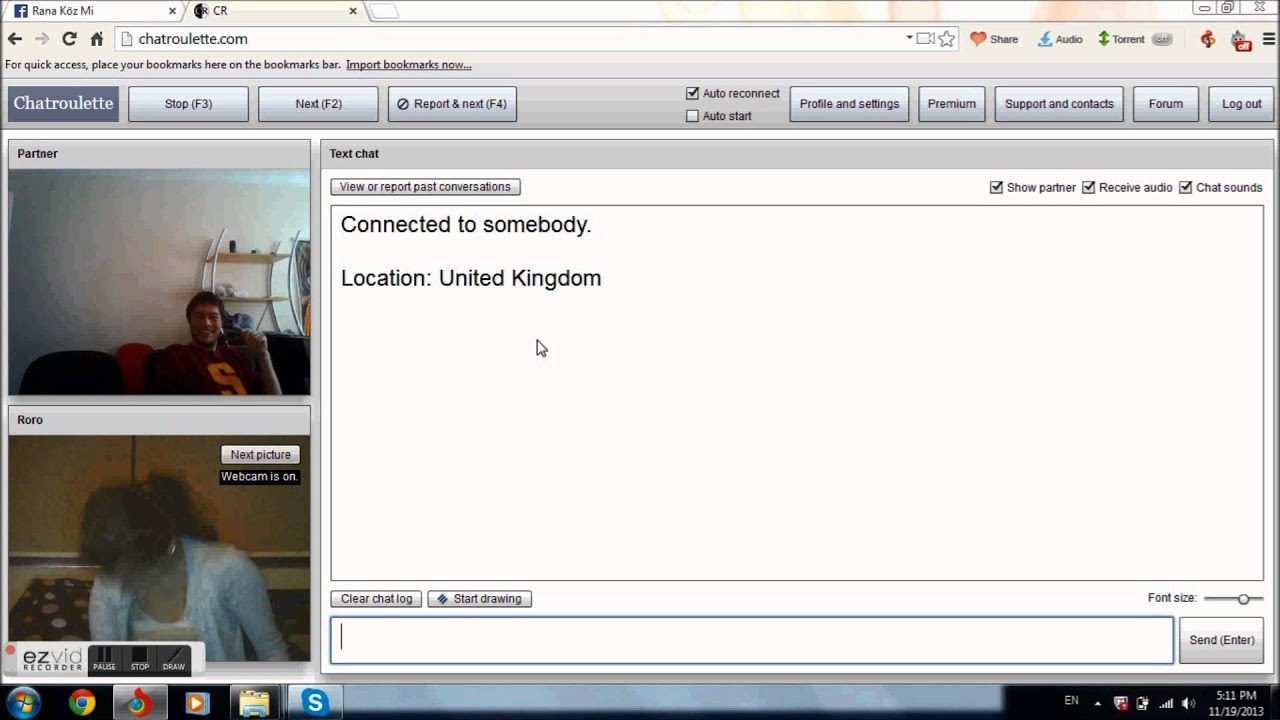The width and height of the screenshot is (1280, 720).
Task: Bookmark this page with the star icon
Action: [947, 39]
